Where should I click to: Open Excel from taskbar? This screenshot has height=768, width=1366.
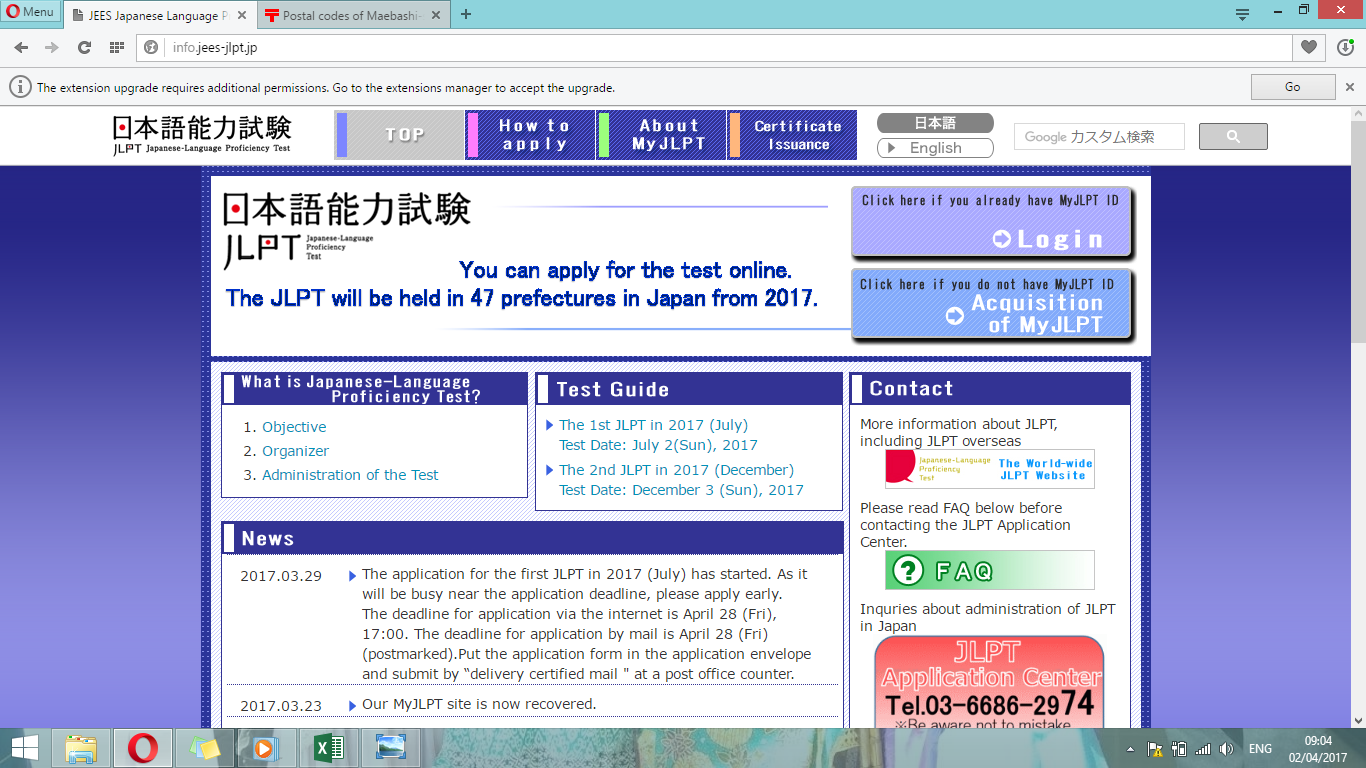328,748
